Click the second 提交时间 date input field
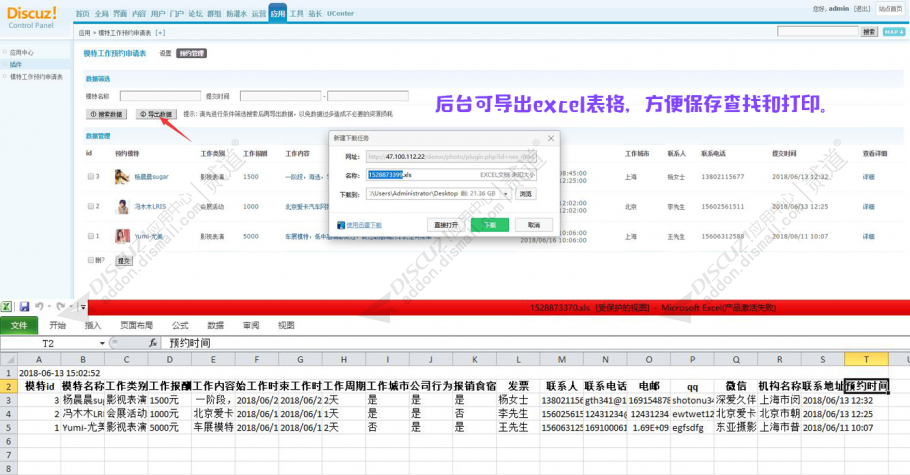Viewport: 910px width, 475px height. point(368,96)
